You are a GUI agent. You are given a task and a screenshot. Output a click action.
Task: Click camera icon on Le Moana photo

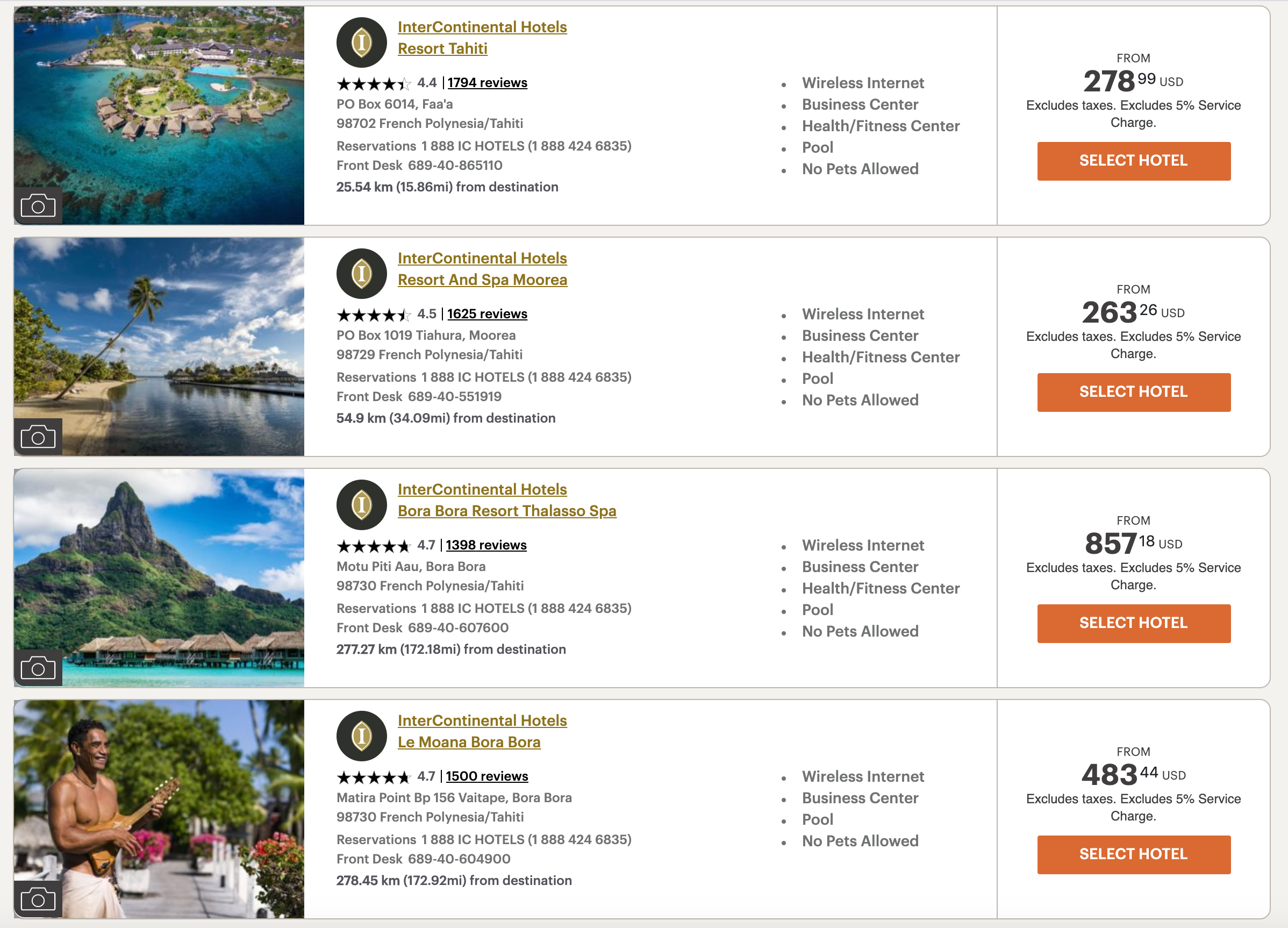pos(38,899)
